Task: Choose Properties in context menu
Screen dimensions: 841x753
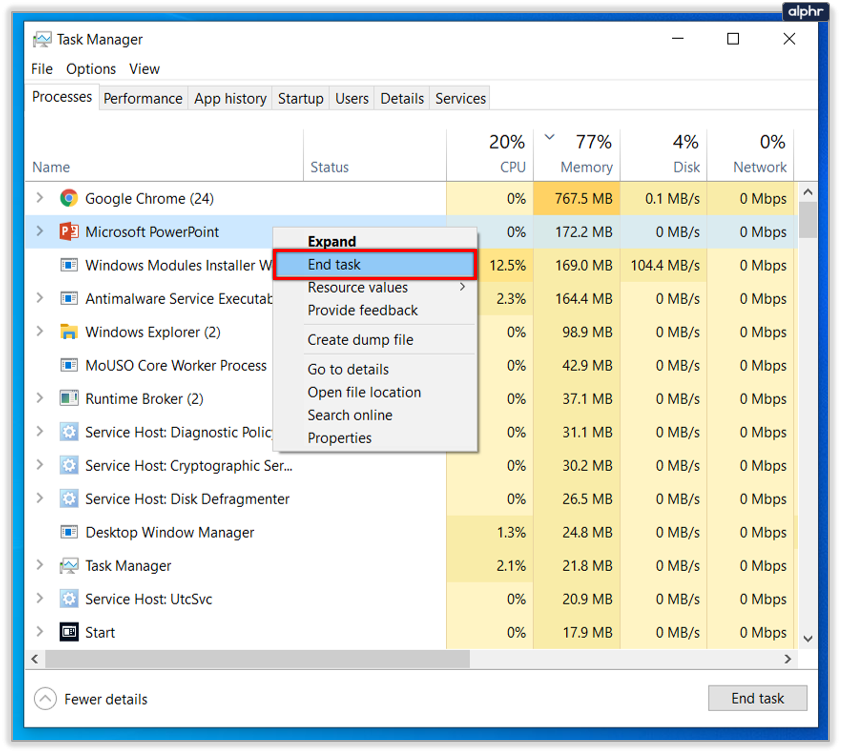Action: pyautogui.click(x=375, y=438)
